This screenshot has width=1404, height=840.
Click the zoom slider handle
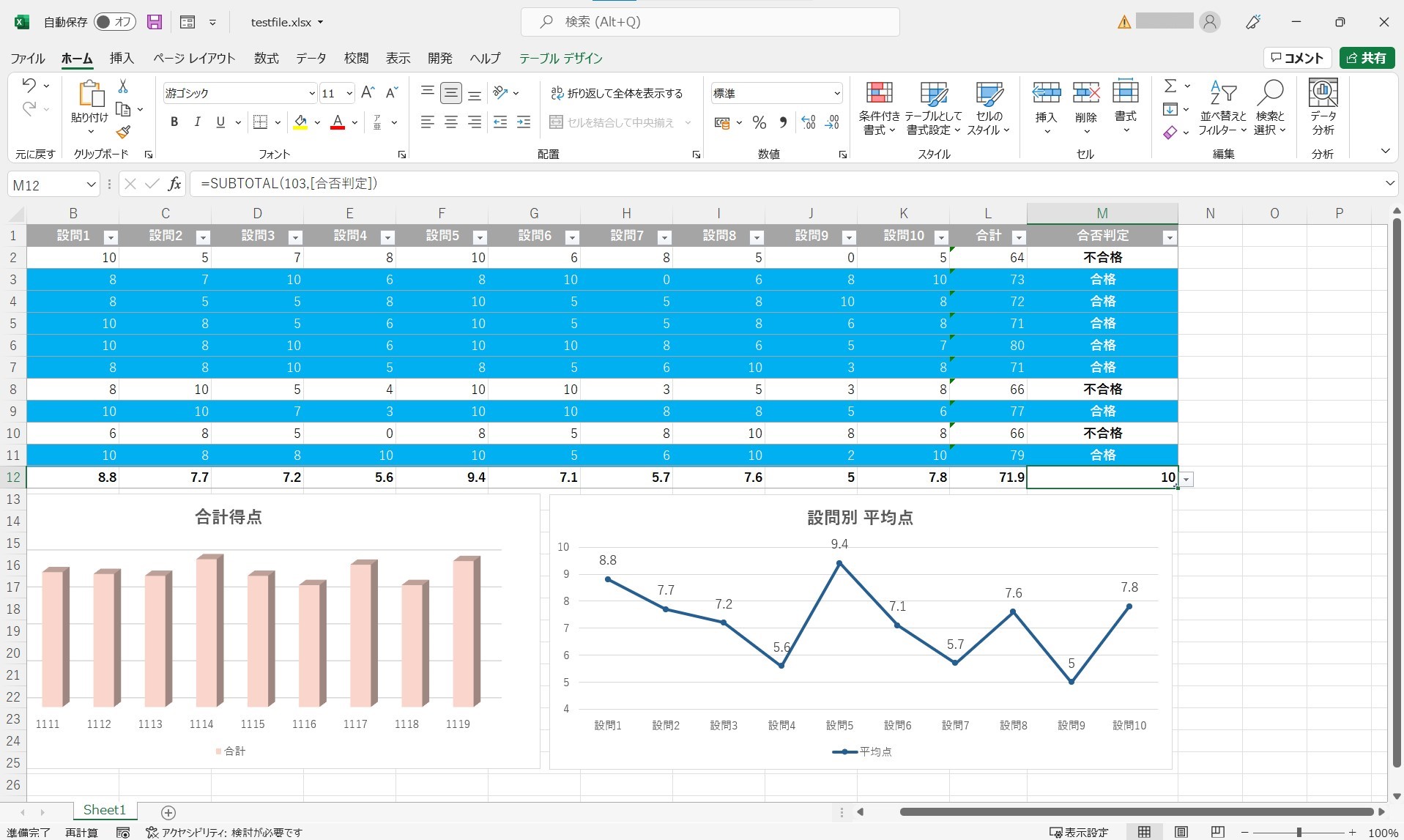tap(1299, 833)
